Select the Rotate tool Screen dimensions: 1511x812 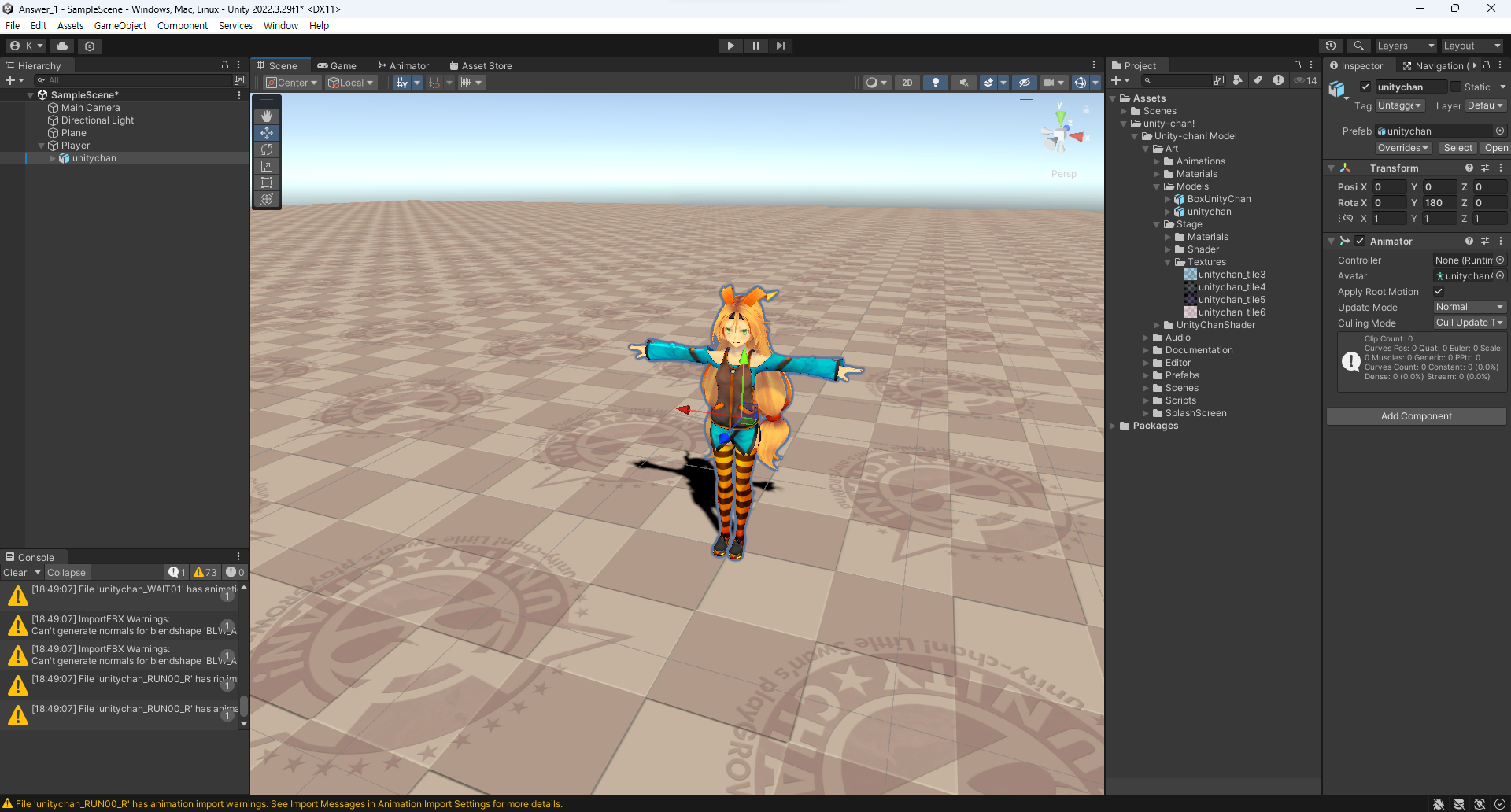267,149
